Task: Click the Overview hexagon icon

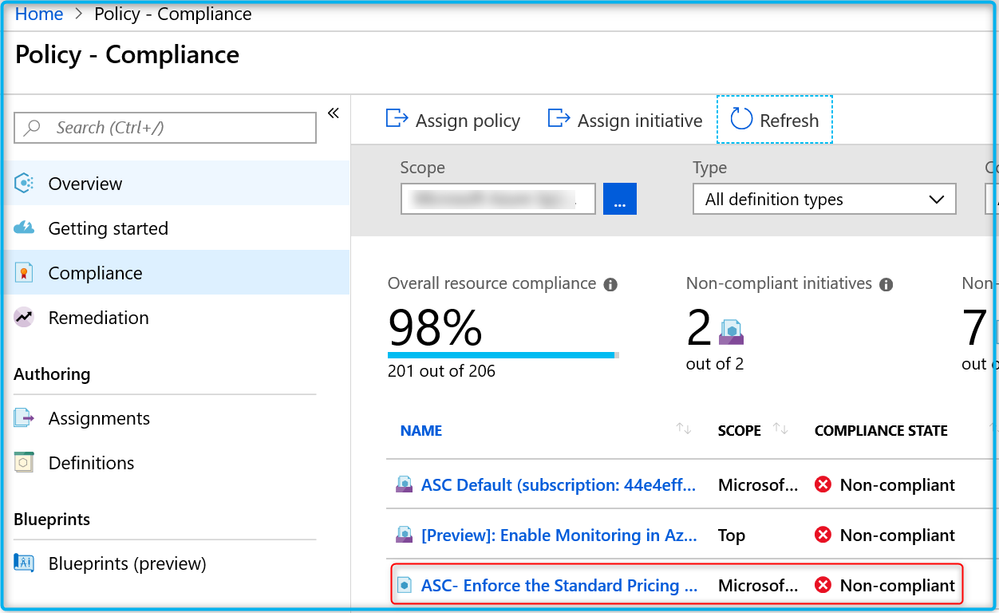Action: click(x=24, y=184)
